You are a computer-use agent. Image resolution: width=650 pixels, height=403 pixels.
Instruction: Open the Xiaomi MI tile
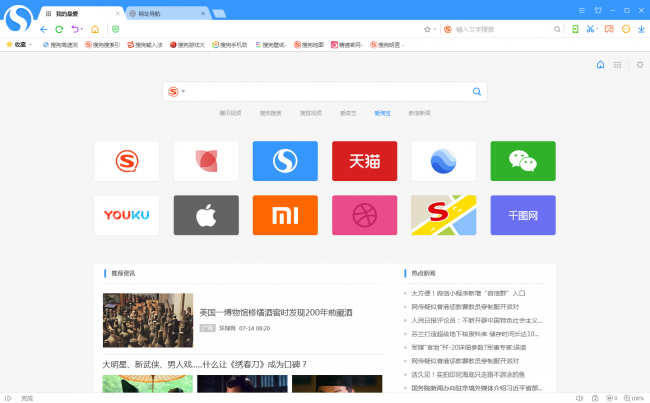tap(285, 215)
